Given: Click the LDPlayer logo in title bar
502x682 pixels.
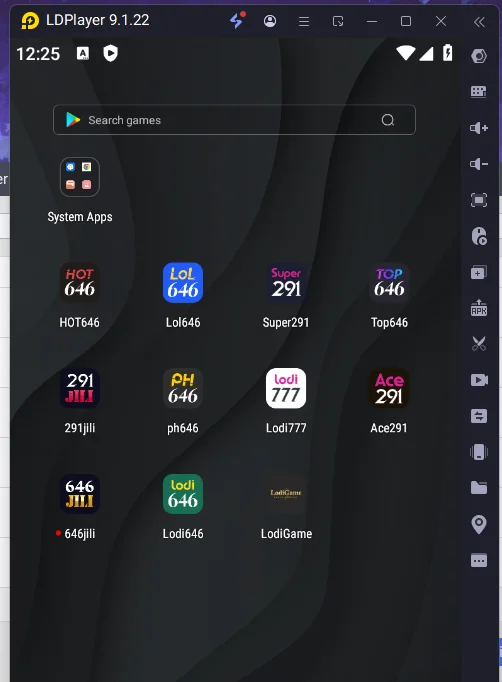Looking at the screenshot, I should point(30,20).
